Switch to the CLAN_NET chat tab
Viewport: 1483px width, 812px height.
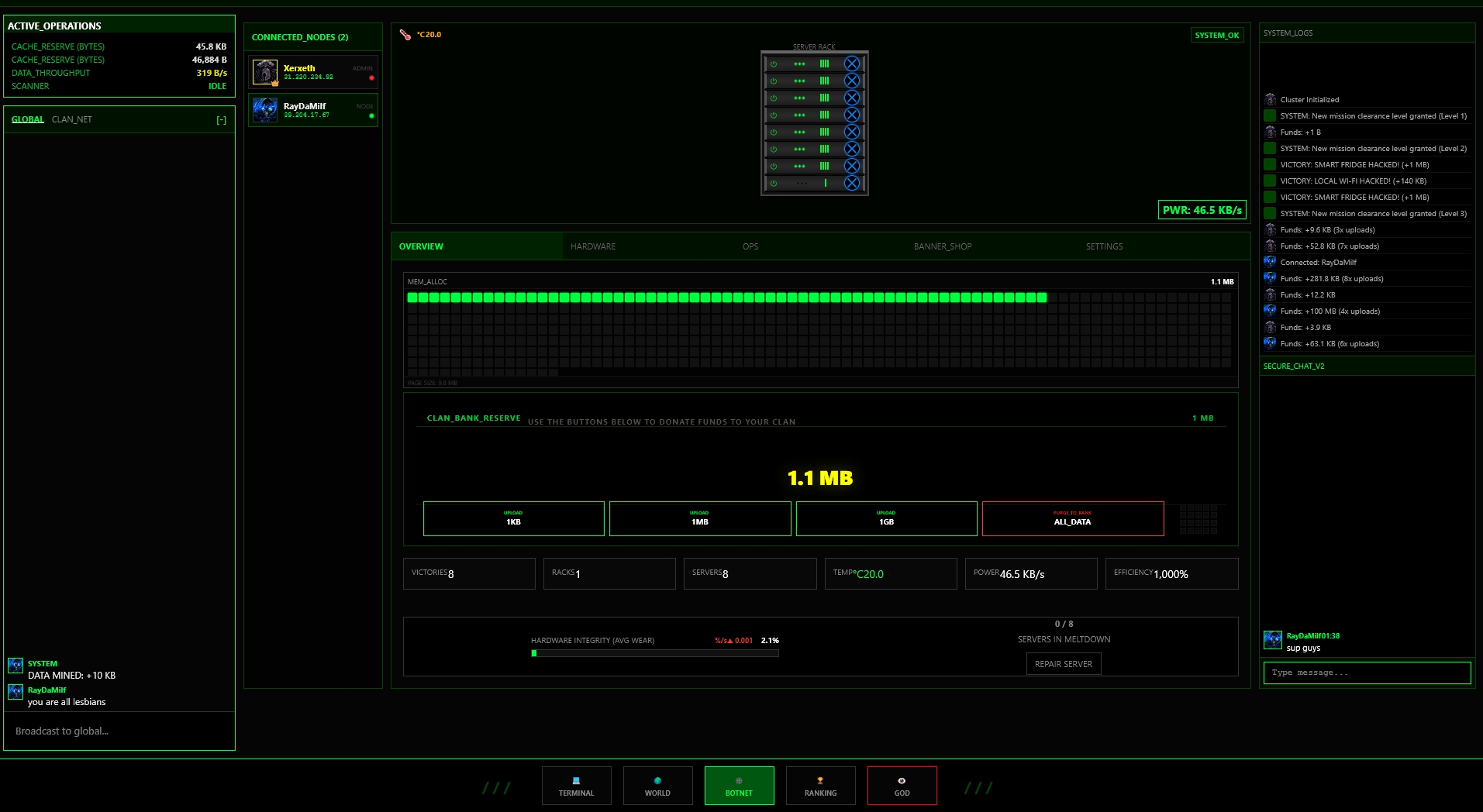71,119
